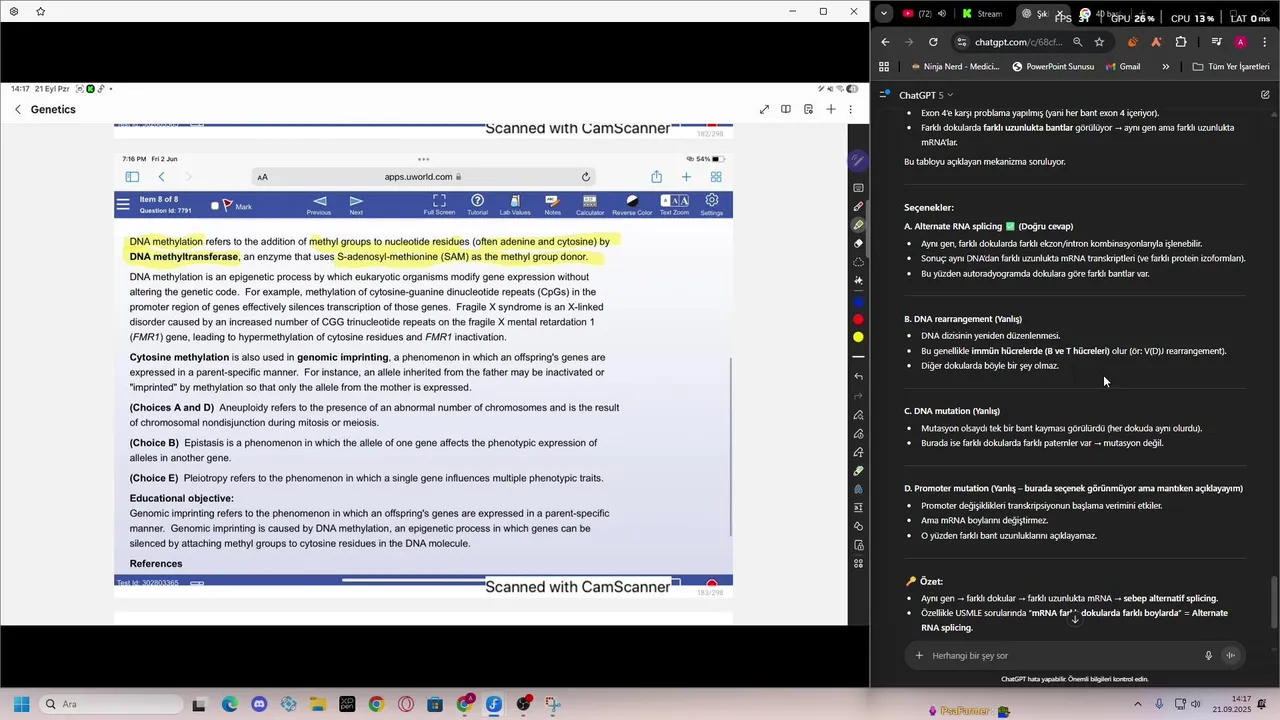Open PowerPoint Sunusu bookmark
Image resolution: width=1280 pixels, height=720 pixels.
point(1053,67)
